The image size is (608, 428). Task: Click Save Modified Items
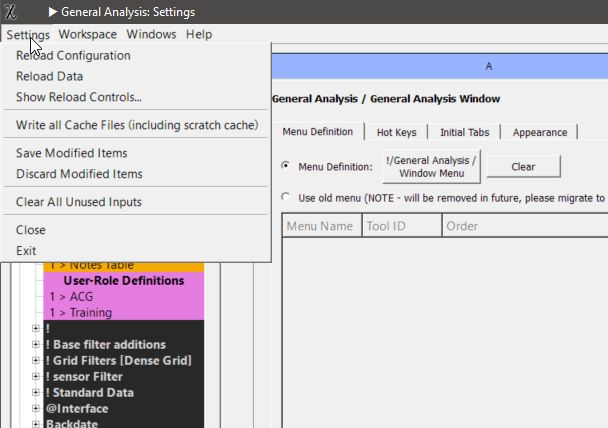tap(136, 153)
